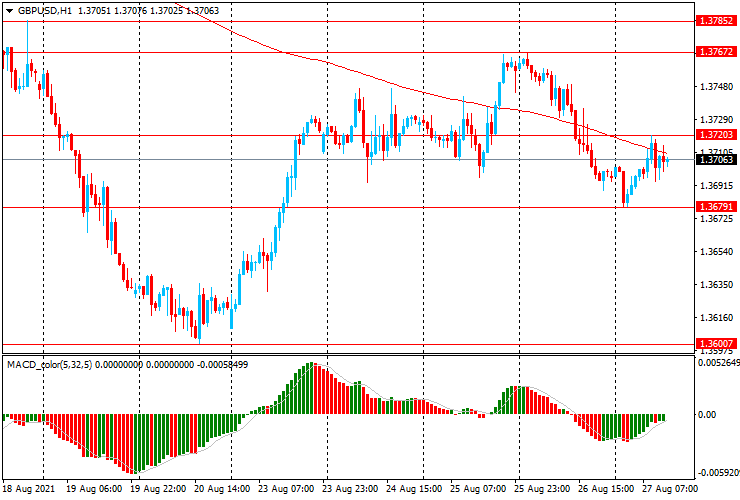Select the 1.37852 red price level label

pyautogui.click(x=716, y=21)
